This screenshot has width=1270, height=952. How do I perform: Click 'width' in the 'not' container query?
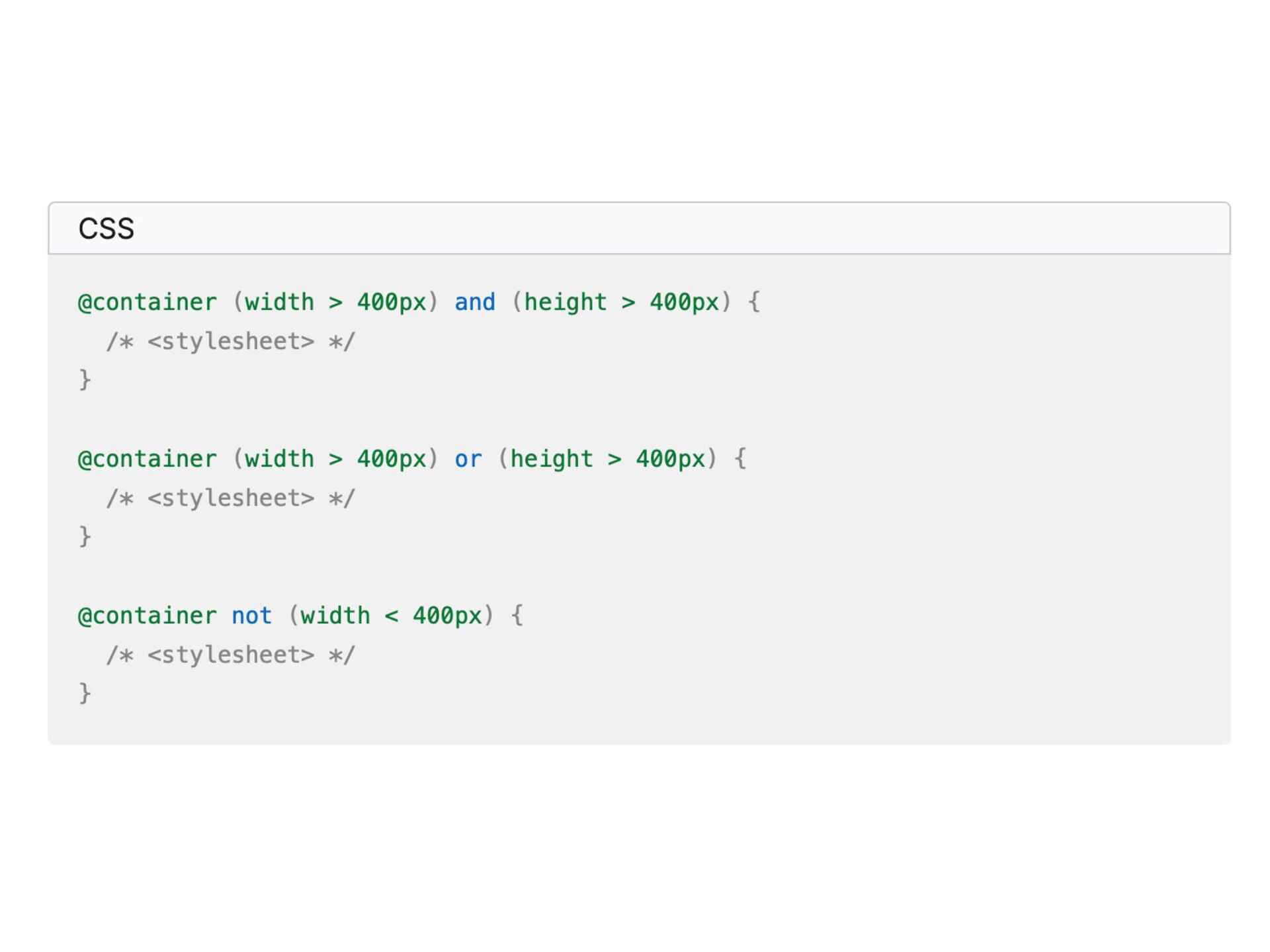pyautogui.click(x=335, y=615)
